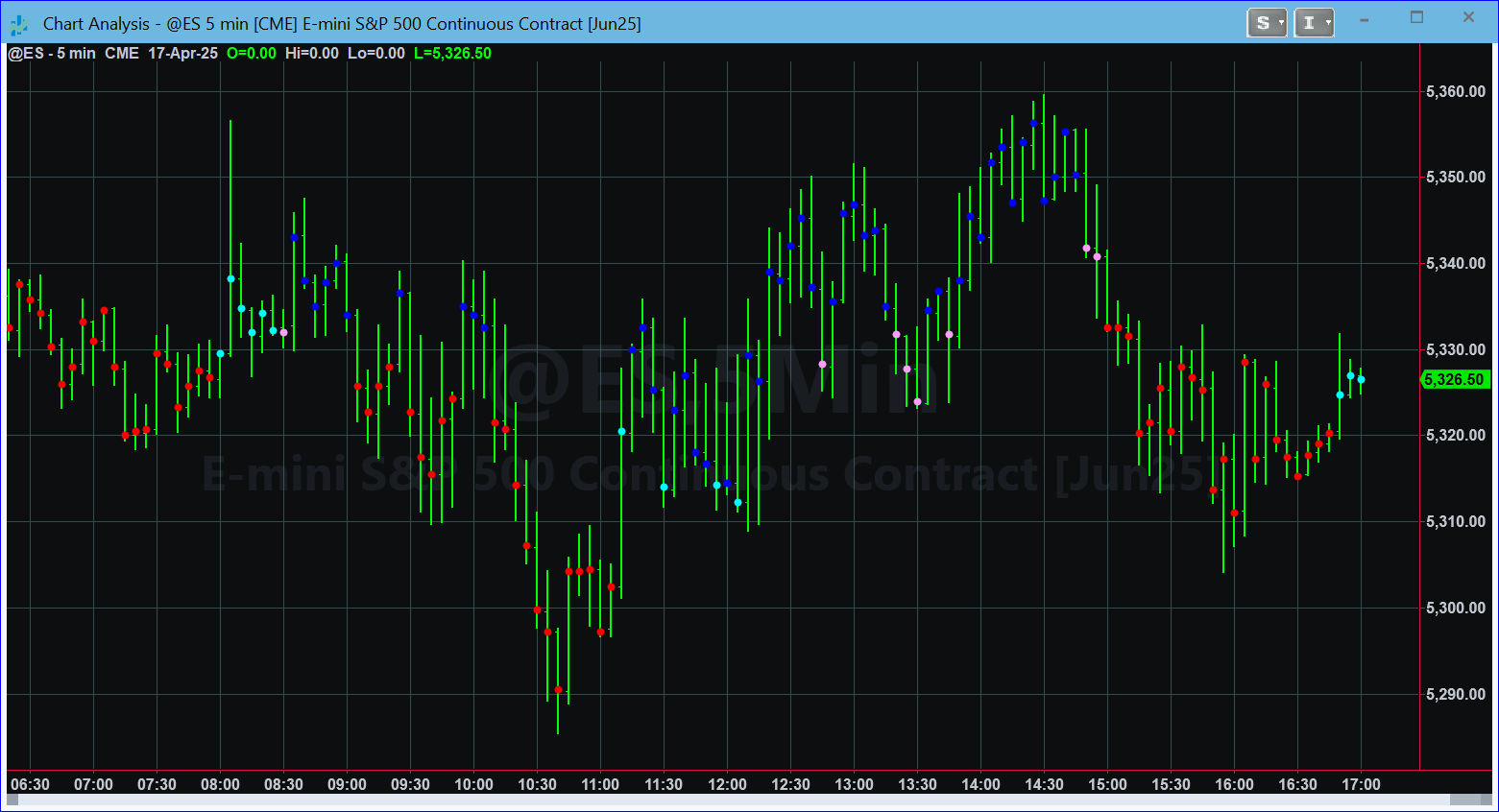Click the 10:30 time axis label
The image size is (1499, 812).
coord(537,784)
